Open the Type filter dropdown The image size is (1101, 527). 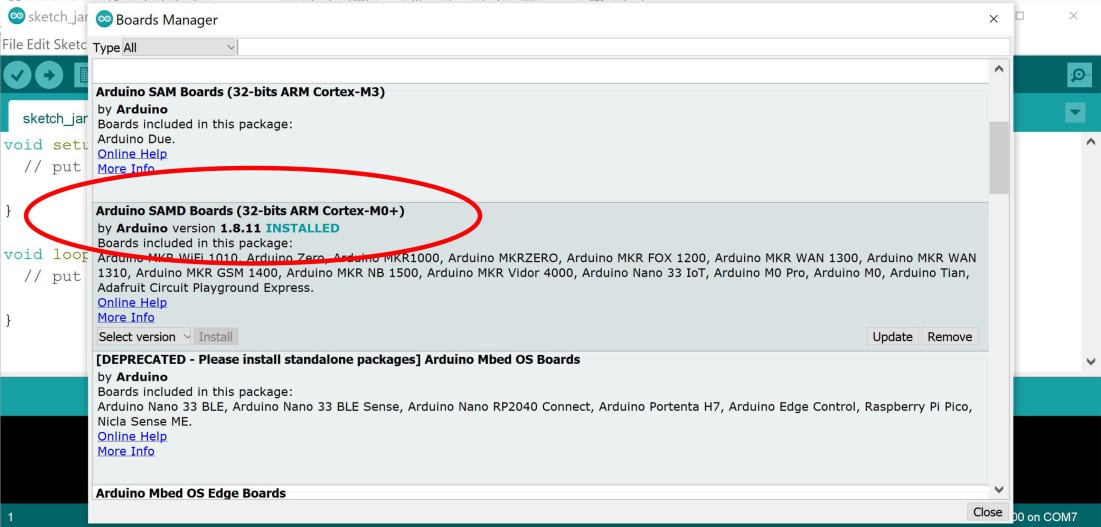click(179, 47)
